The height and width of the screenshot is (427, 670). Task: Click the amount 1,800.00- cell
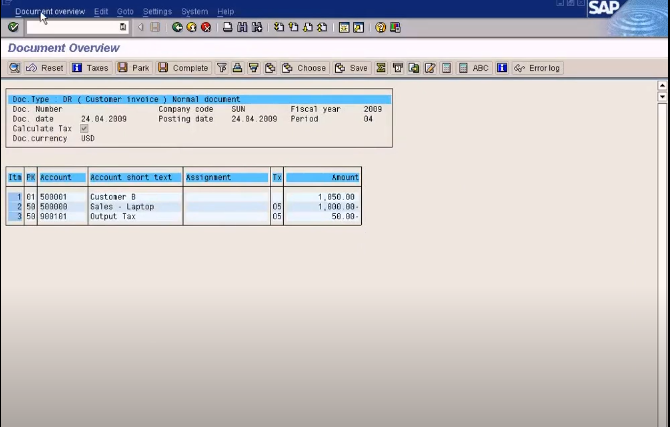(338, 206)
